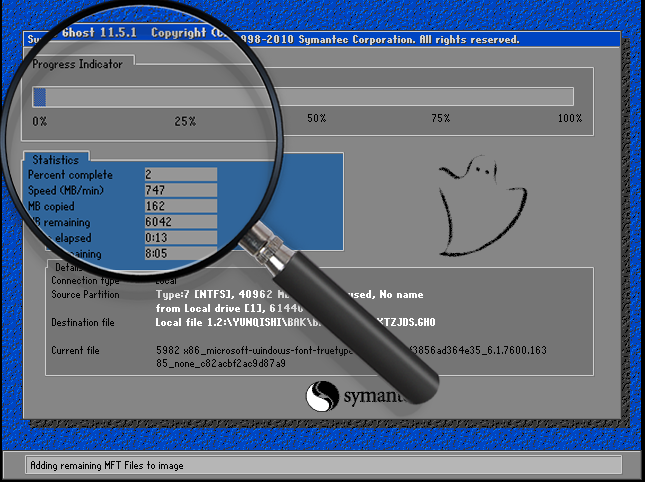Click the MB remaining value 6042

(x=181, y=222)
